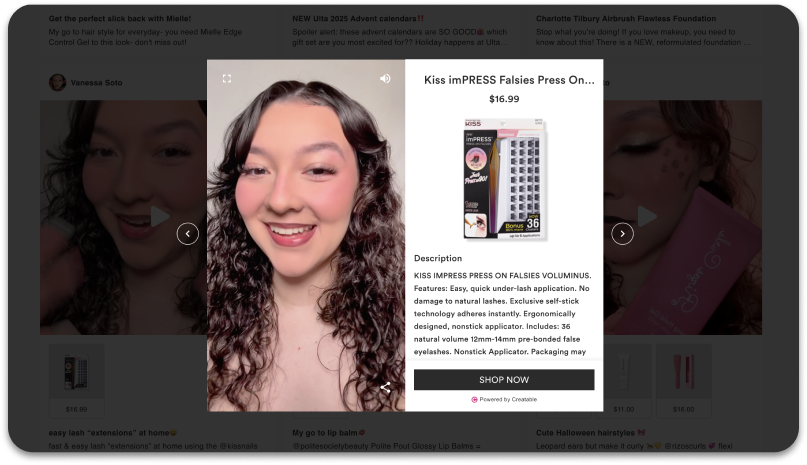
Task: Open 'Cute Halloween hairstyles' caption
Action: 590,433
